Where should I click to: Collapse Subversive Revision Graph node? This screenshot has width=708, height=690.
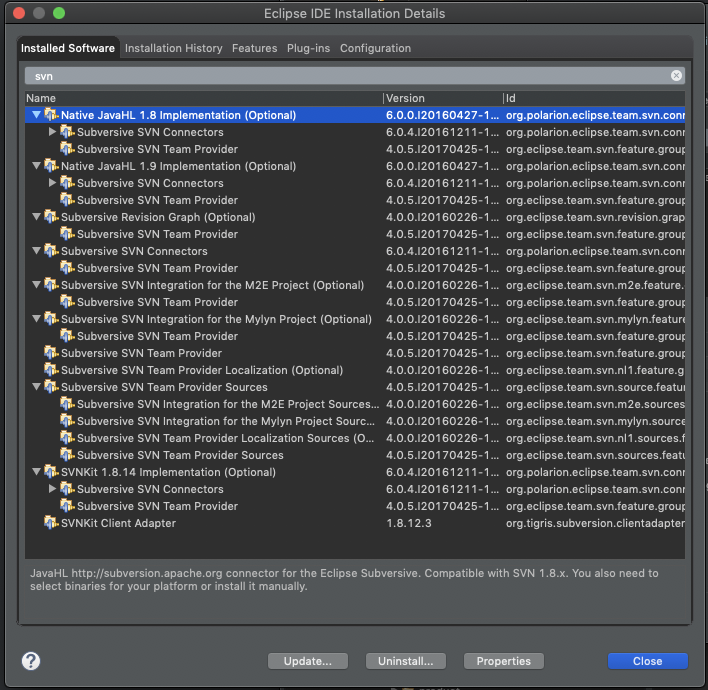[x=37, y=217]
